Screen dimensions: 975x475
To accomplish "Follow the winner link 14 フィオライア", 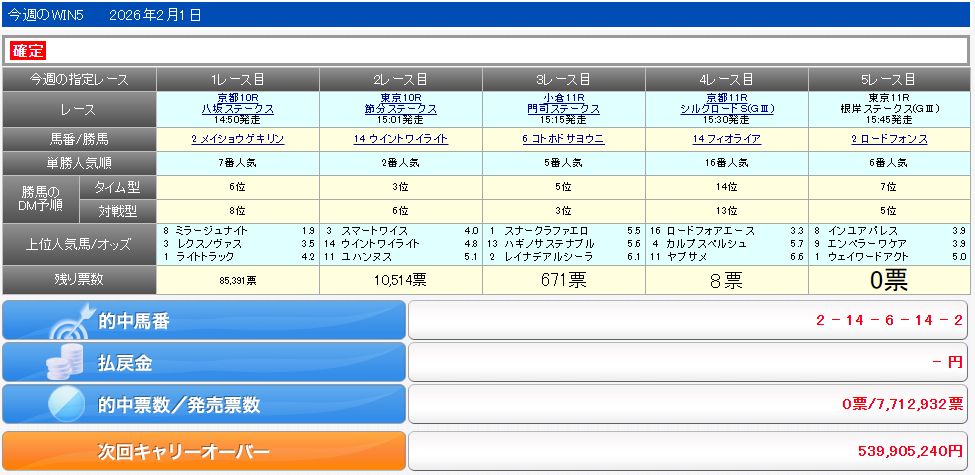I will click(x=727, y=139).
